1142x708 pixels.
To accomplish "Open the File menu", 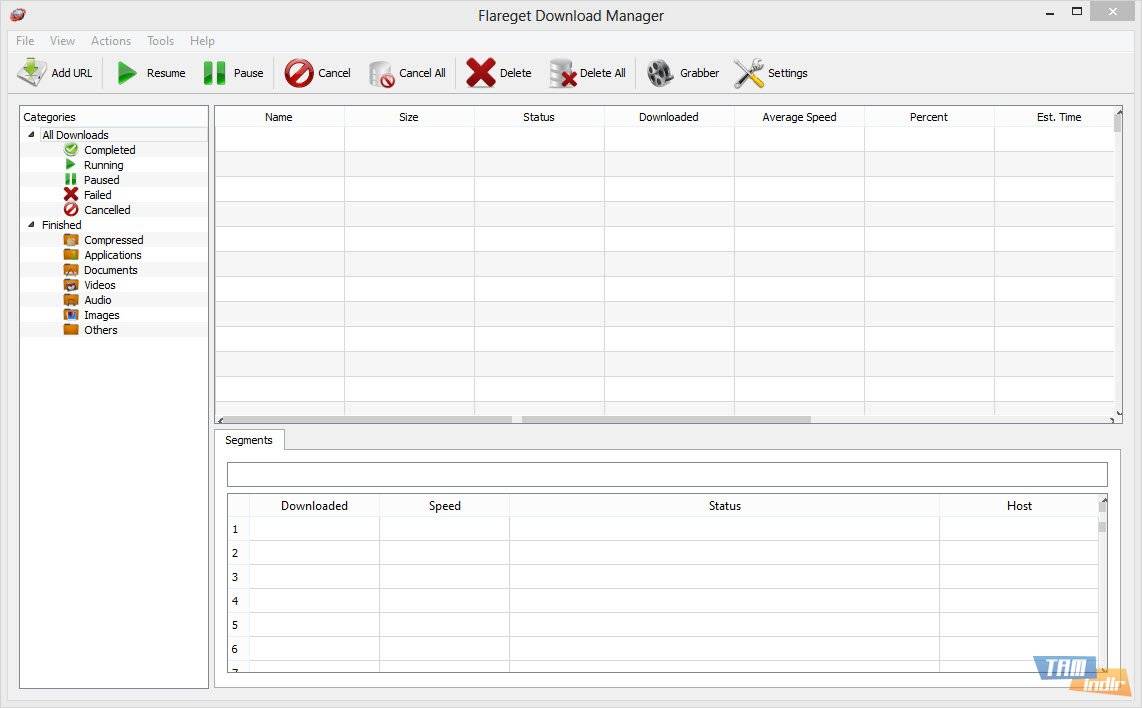I will tap(25, 41).
